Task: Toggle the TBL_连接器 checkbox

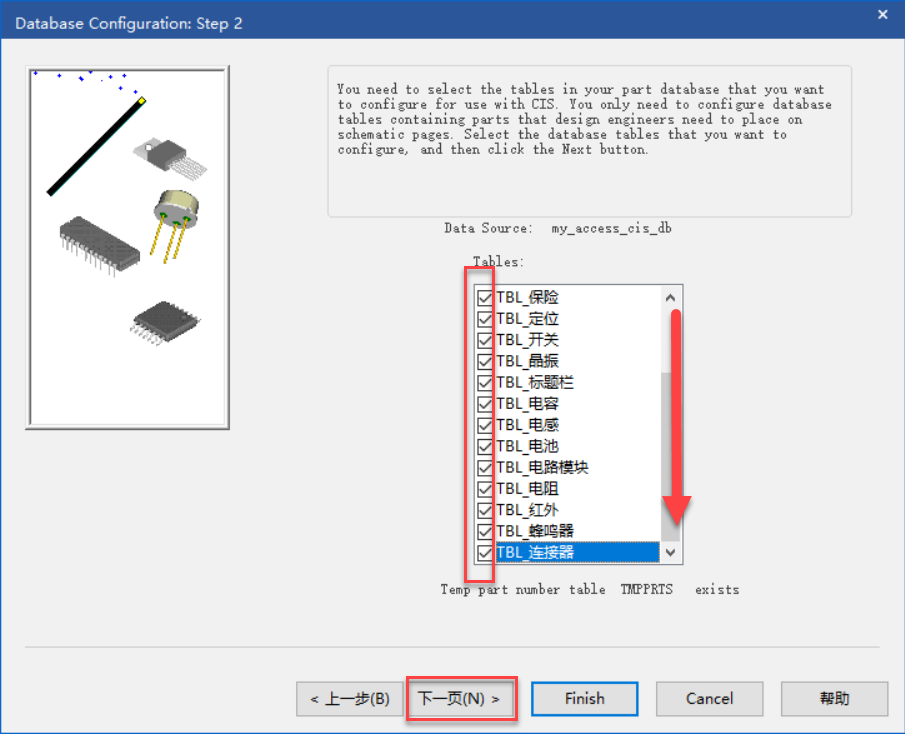Action: (485, 553)
